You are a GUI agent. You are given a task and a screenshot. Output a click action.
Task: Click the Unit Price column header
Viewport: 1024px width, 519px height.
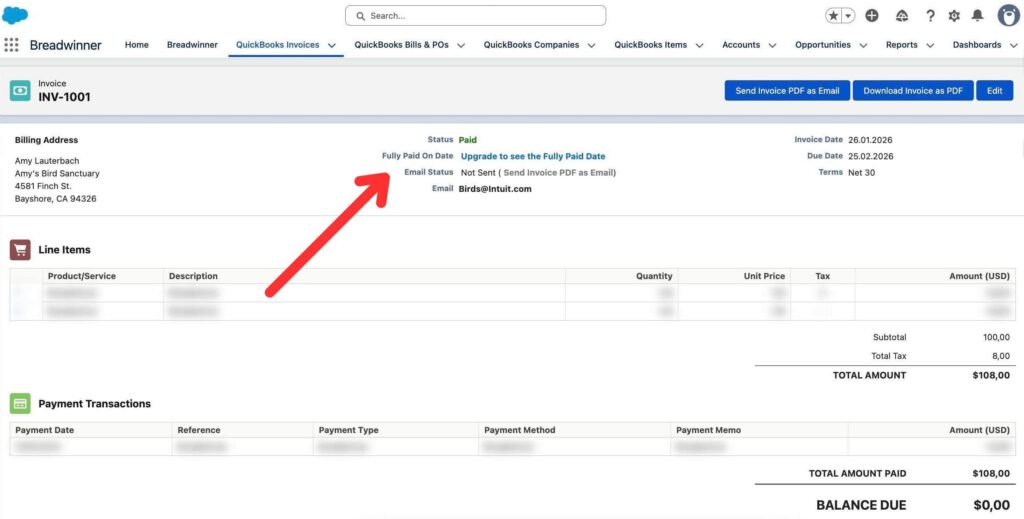(764, 276)
